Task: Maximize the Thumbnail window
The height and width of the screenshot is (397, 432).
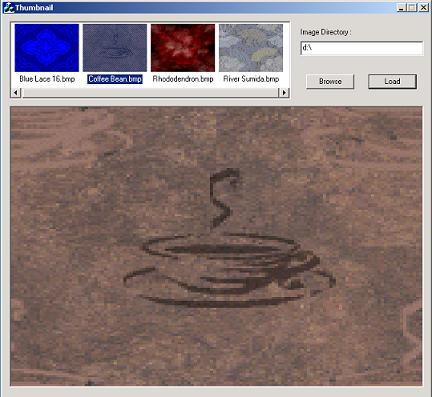Action: pyautogui.click(x=412, y=7)
